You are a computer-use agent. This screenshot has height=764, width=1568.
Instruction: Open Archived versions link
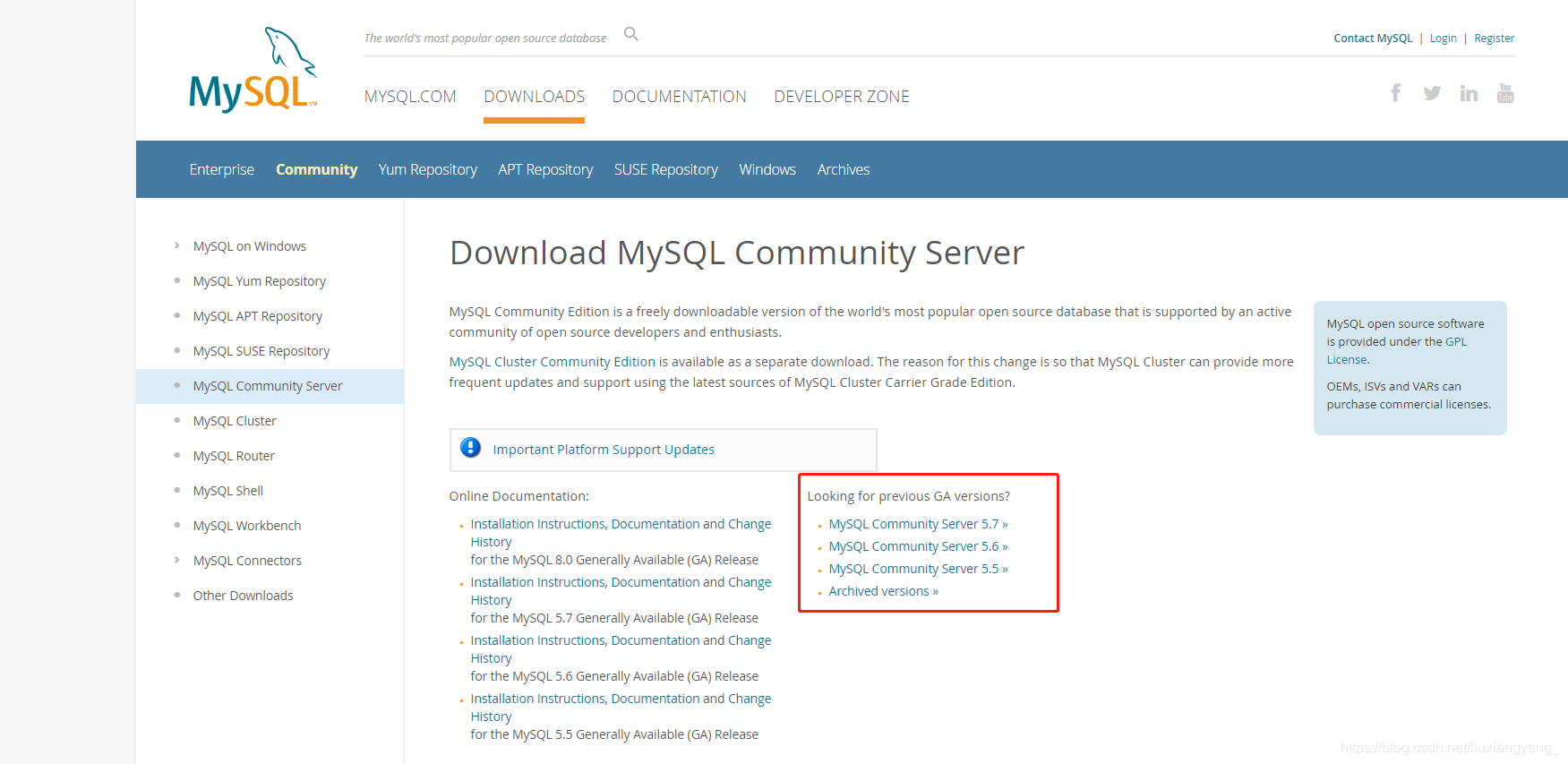coord(884,591)
